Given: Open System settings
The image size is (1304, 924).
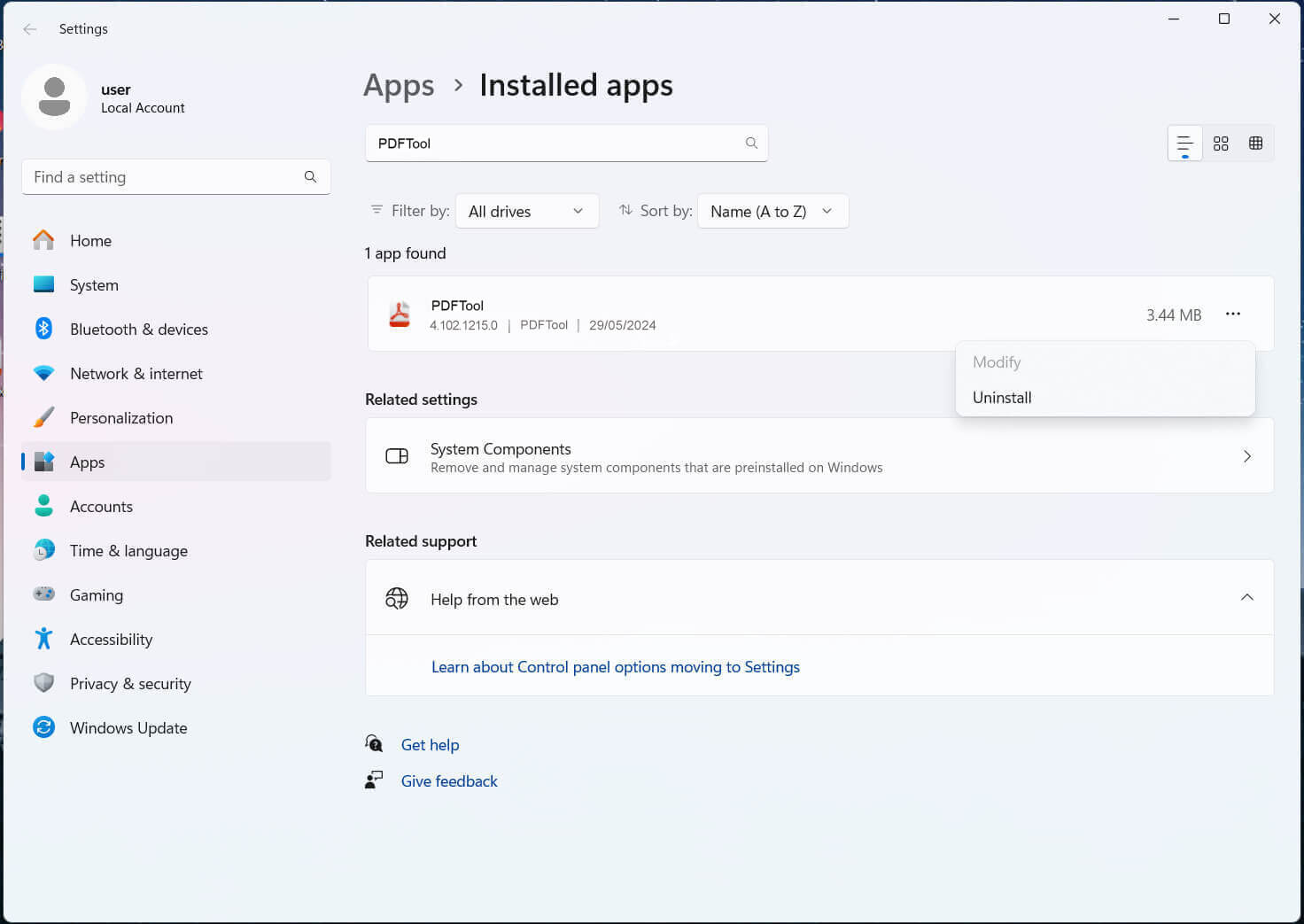Looking at the screenshot, I should [176, 284].
